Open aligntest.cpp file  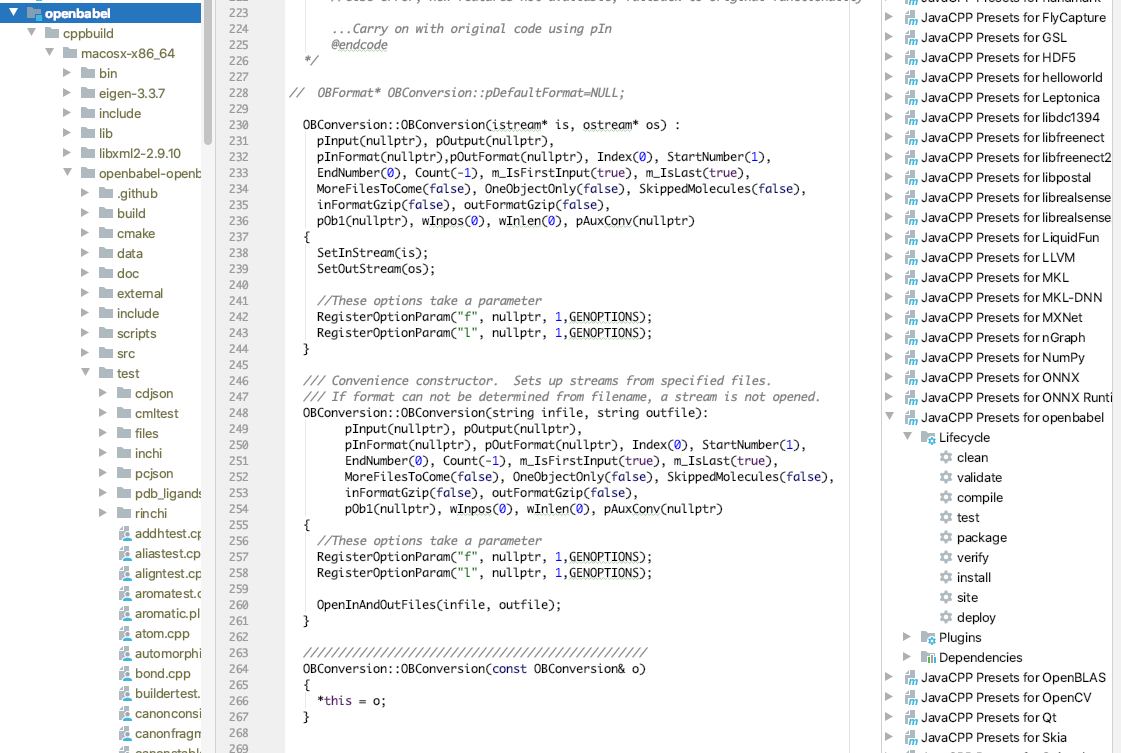tap(168, 574)
